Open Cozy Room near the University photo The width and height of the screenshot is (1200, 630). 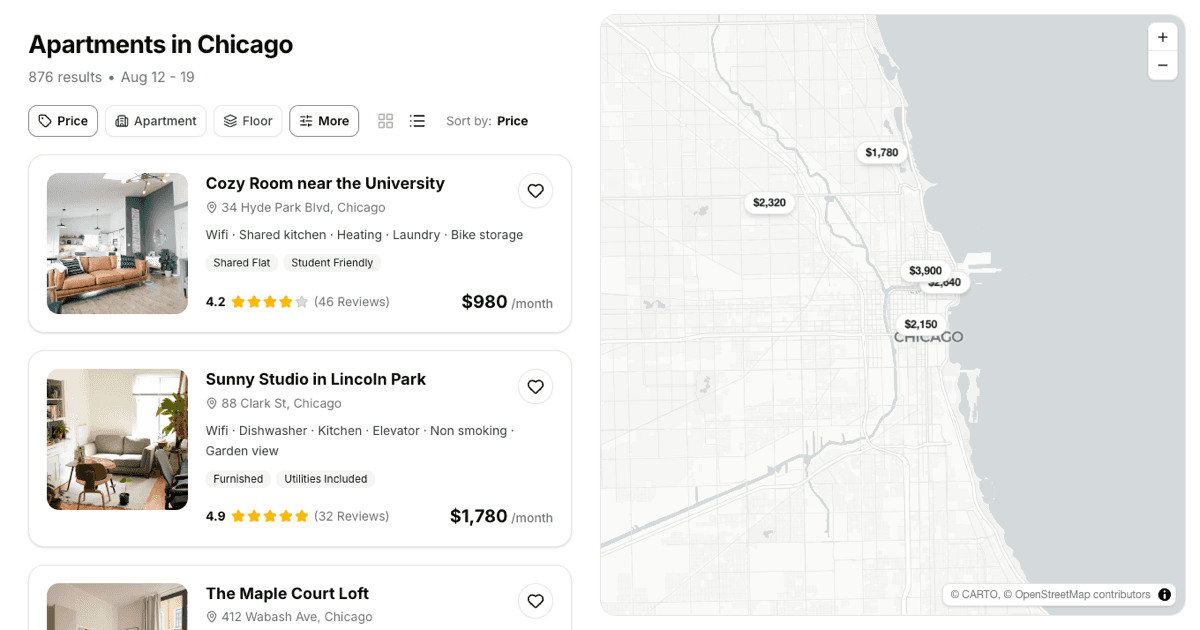(117, 243)
